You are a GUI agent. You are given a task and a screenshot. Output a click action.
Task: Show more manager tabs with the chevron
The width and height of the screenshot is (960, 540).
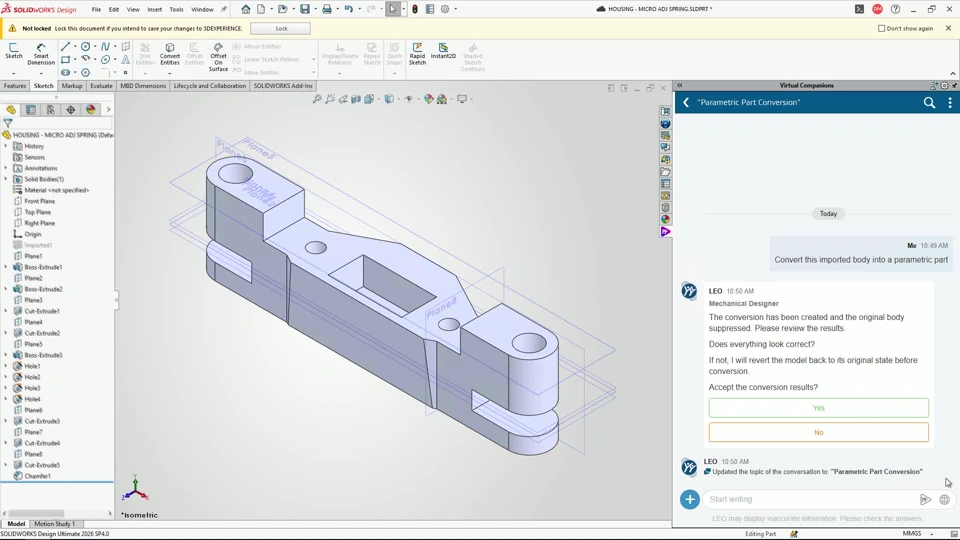click(x=108, y=110)
